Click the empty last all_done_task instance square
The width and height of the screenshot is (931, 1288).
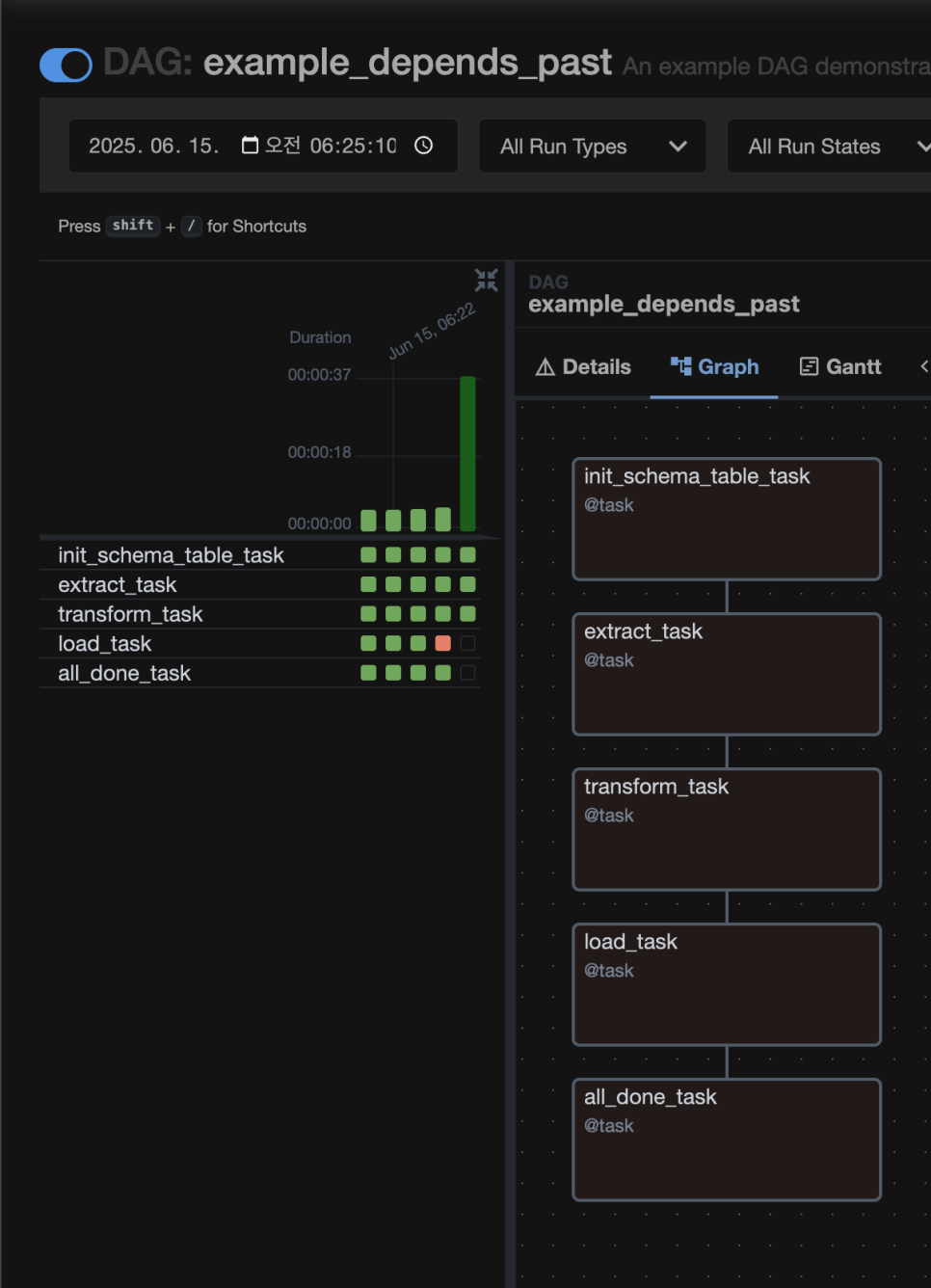pos(468,673)
